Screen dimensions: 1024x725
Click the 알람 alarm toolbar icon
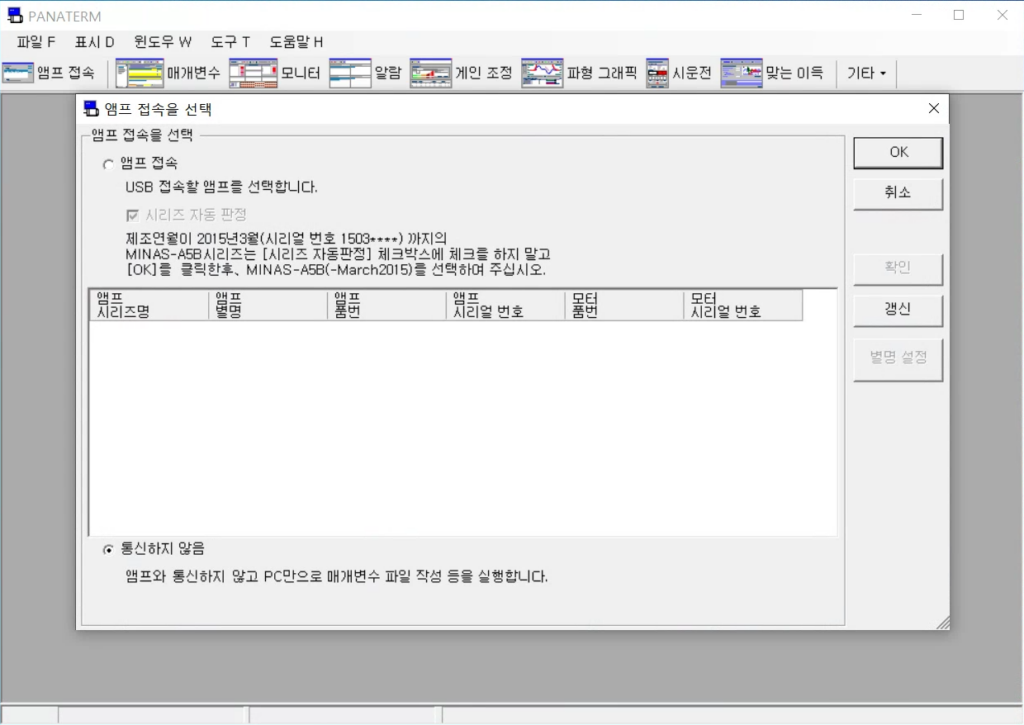(x=350, y=73)
